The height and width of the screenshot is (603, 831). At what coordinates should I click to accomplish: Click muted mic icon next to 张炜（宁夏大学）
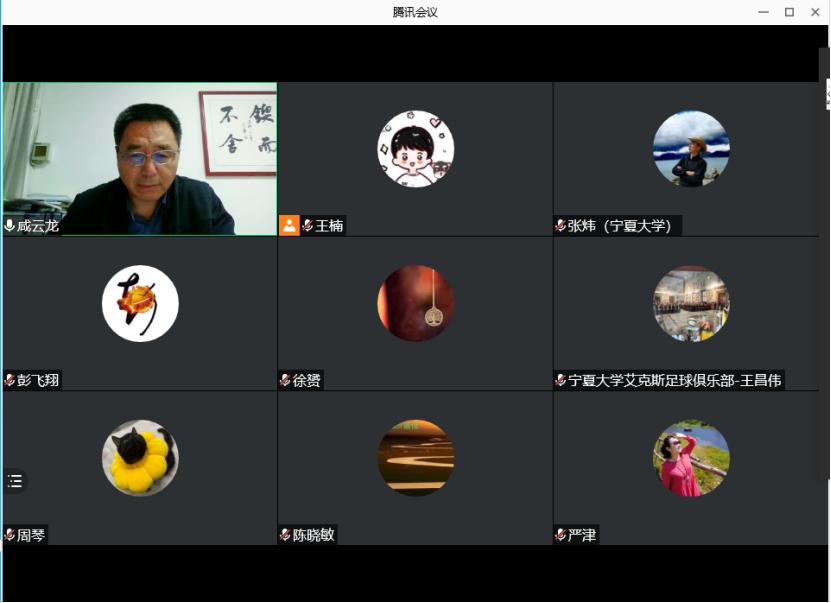(561, 226)
